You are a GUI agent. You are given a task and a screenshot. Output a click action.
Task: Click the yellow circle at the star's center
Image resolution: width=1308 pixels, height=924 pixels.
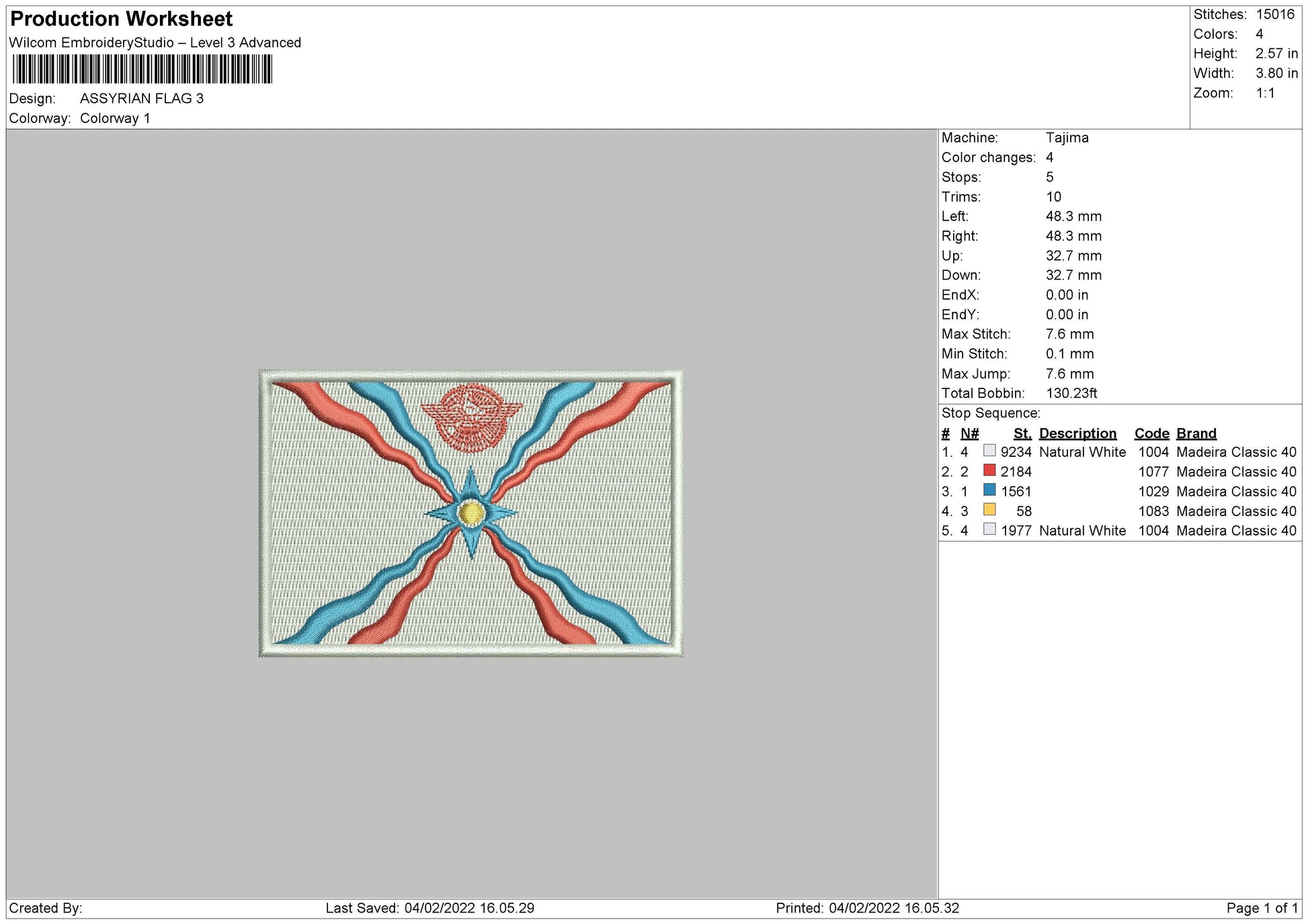coord(471,513)
